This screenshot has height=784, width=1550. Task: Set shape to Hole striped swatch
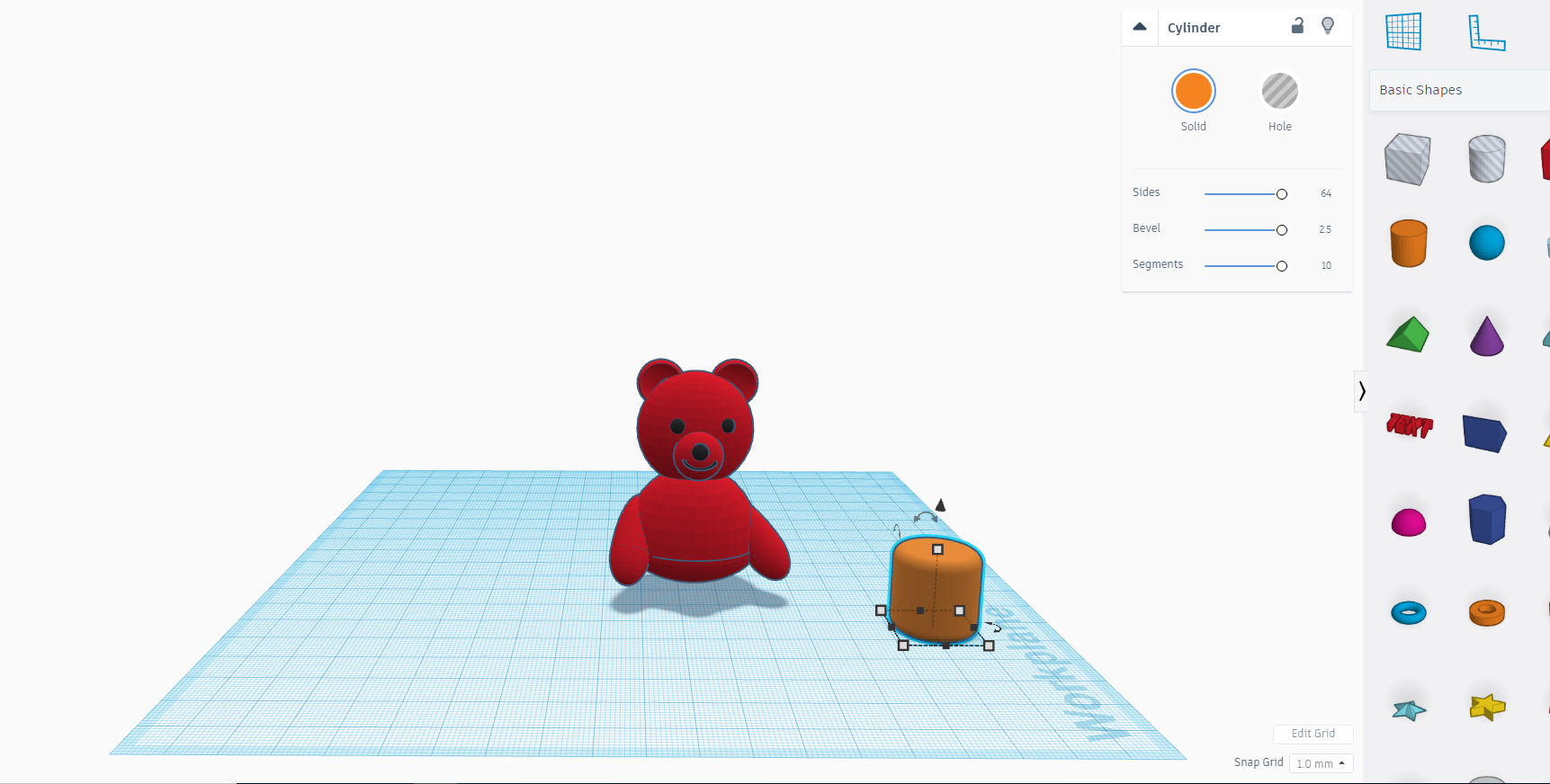pos(1280,91)
